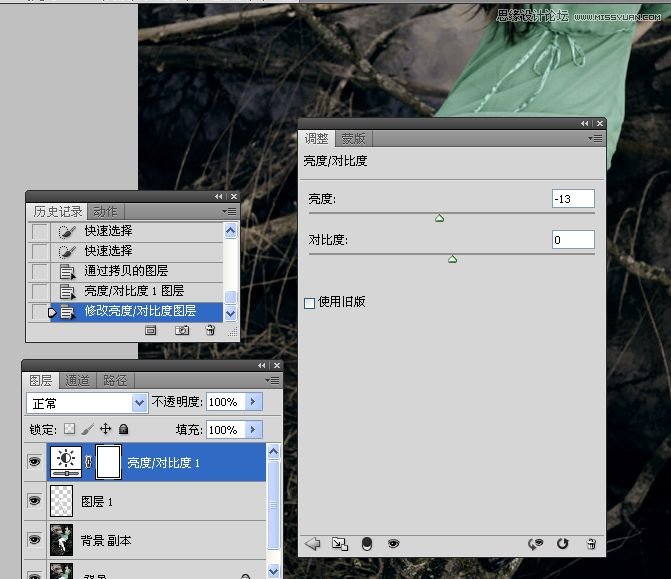Select the 背景 副本 layer name
Image resolution: width=671 pixels, height=579 pixels.
click(106, 540)
